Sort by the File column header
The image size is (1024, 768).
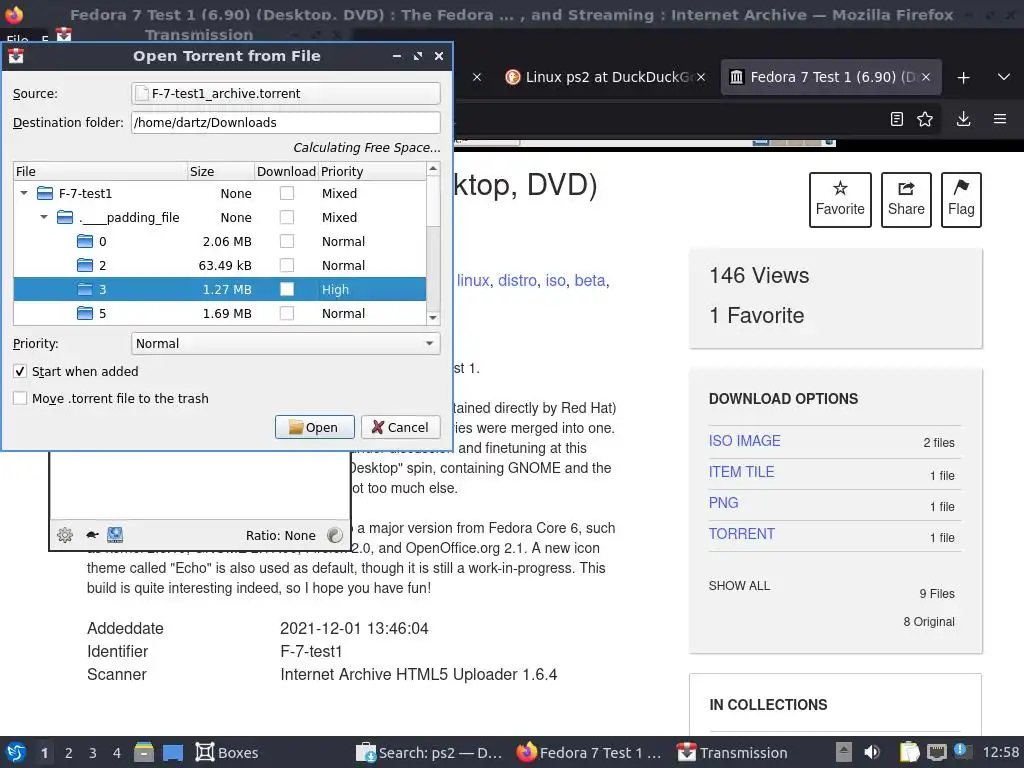101,171
